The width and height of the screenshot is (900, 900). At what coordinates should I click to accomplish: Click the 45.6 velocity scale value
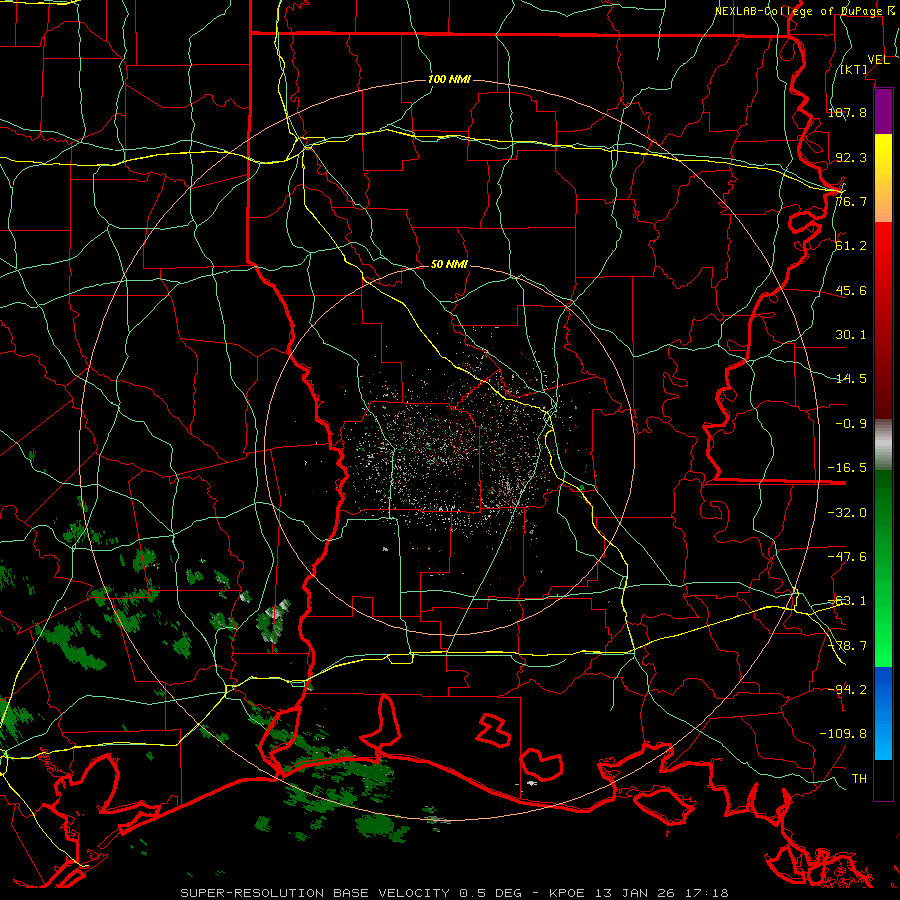pyautogui.click(x=851, y=290)
